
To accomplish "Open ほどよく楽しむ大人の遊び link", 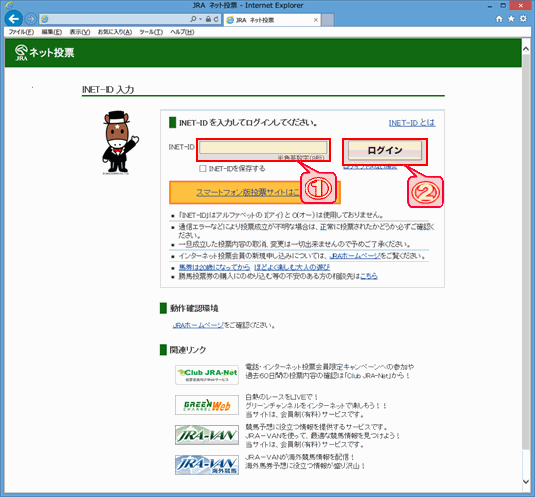I will point(292,267).
